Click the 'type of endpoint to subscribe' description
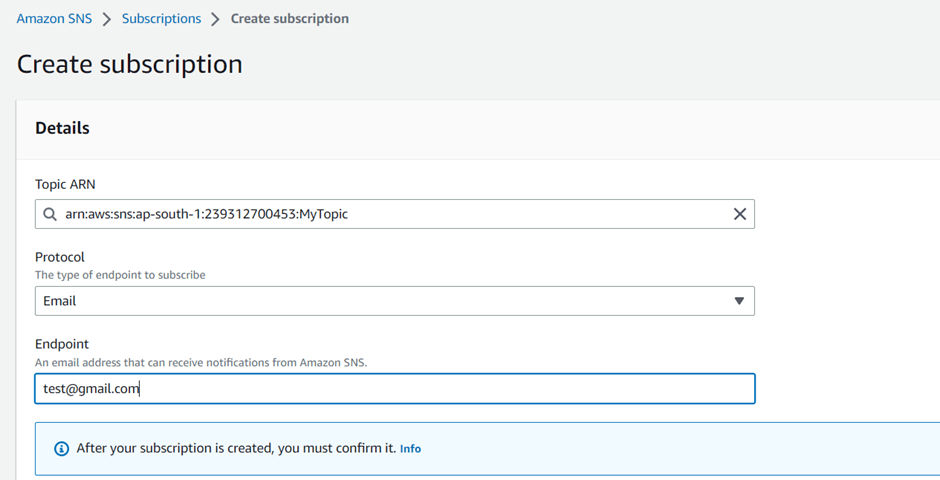Screen dimensions: 940x480 tap(120, 275)
